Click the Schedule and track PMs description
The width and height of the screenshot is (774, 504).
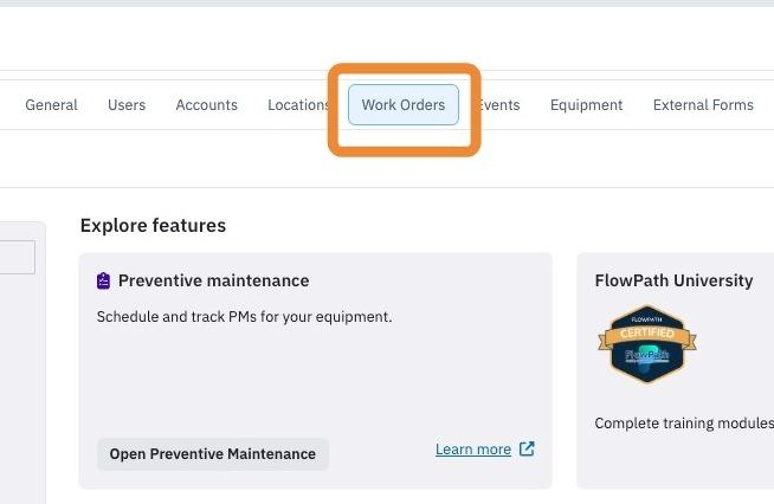[x=244, y=316]
